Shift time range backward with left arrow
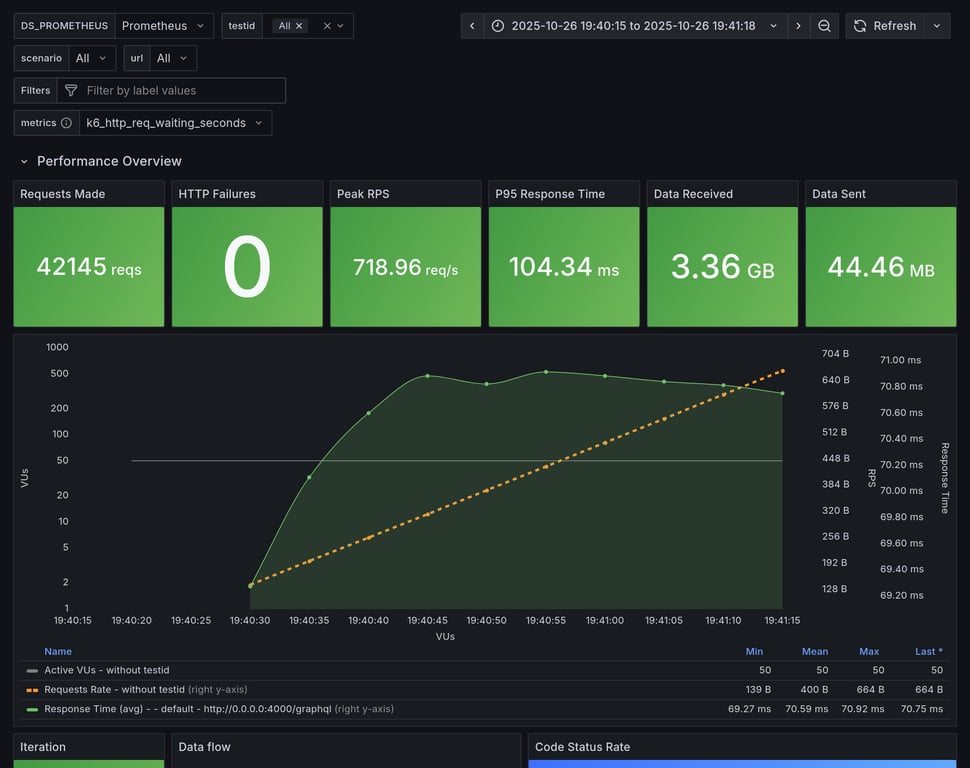Screen dimensions: 970x768 (472, 26)
